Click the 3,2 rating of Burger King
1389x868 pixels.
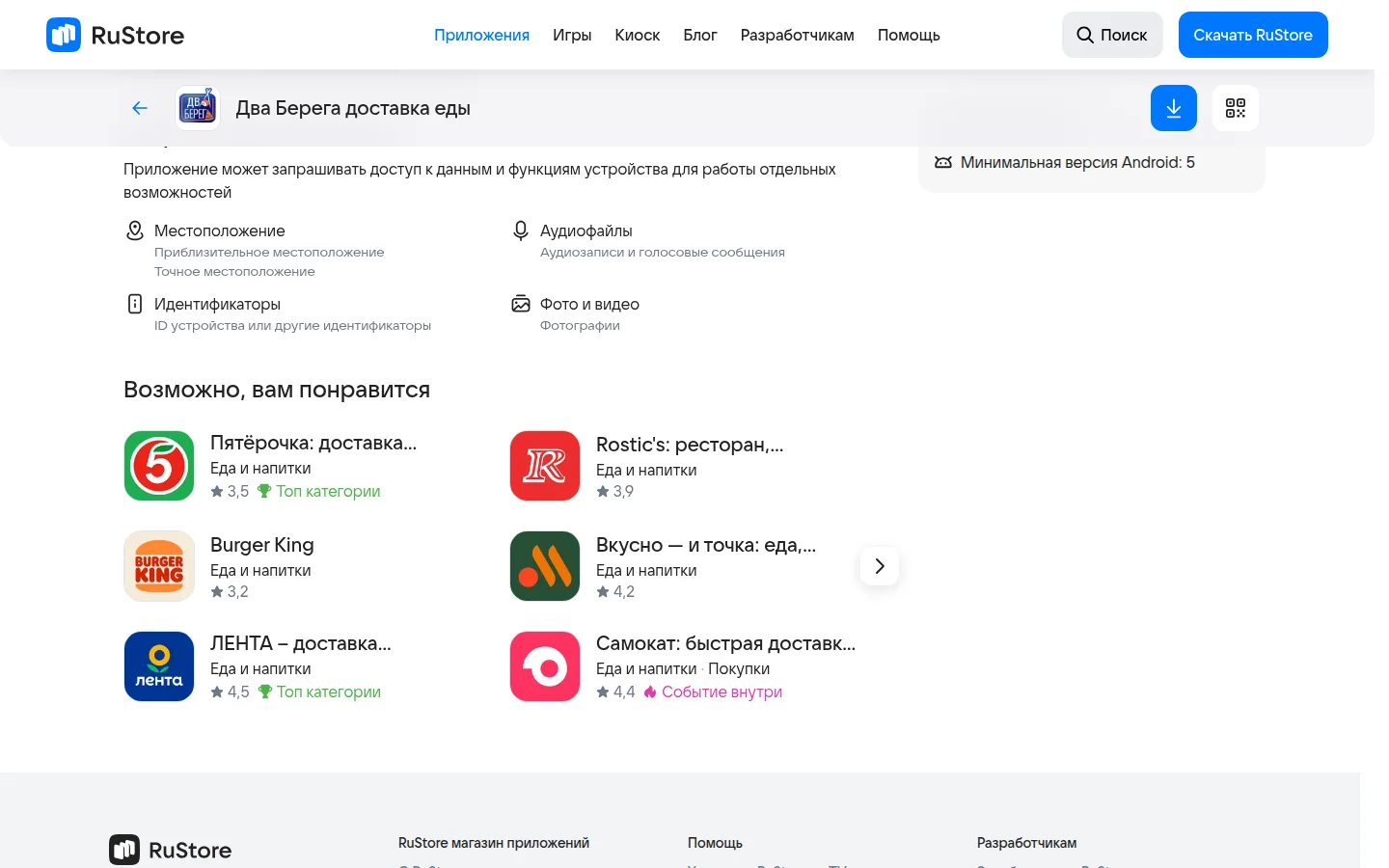click(x=229, y=591)
